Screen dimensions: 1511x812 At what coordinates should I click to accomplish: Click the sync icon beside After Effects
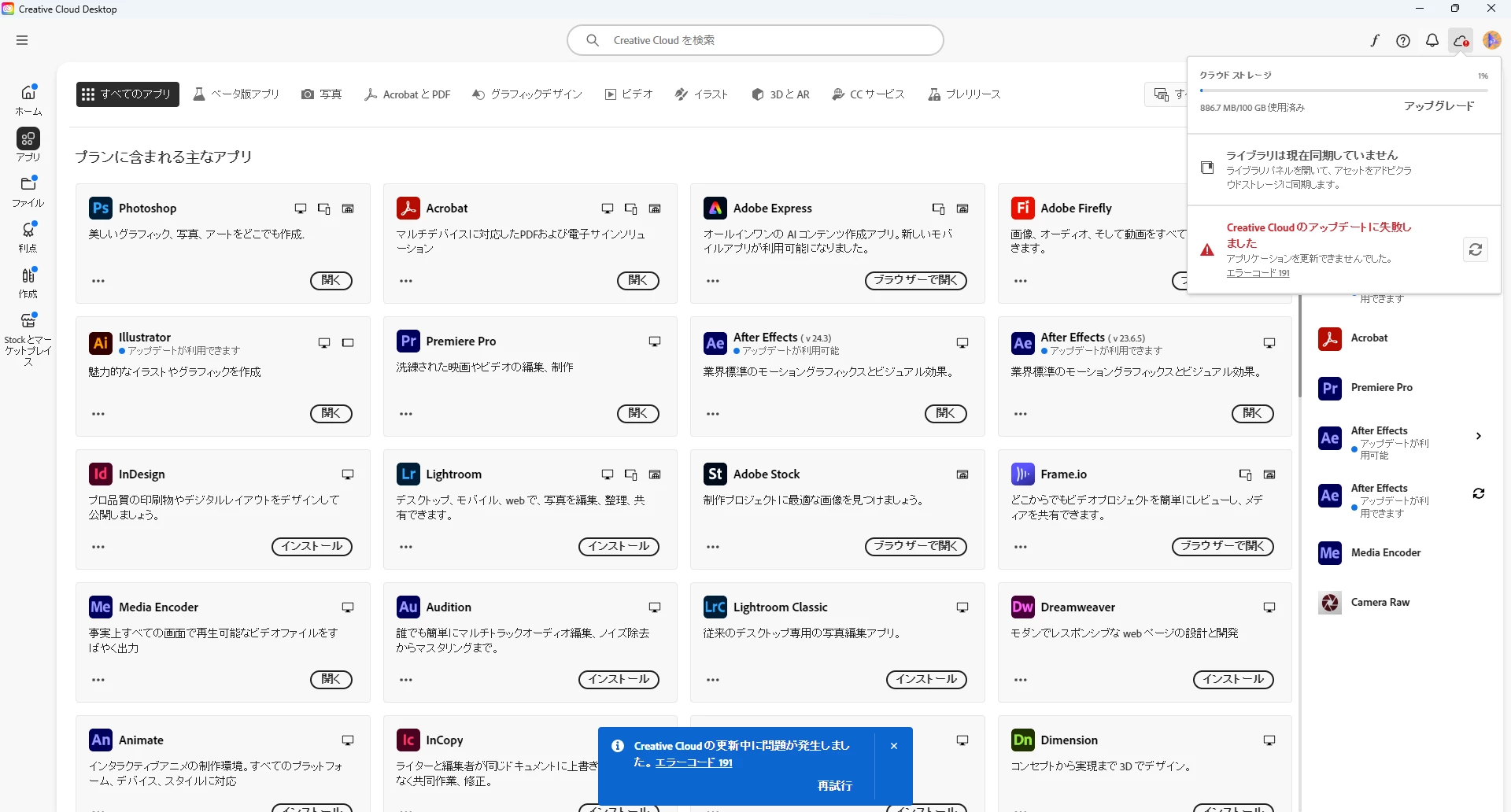[1479, 493]
